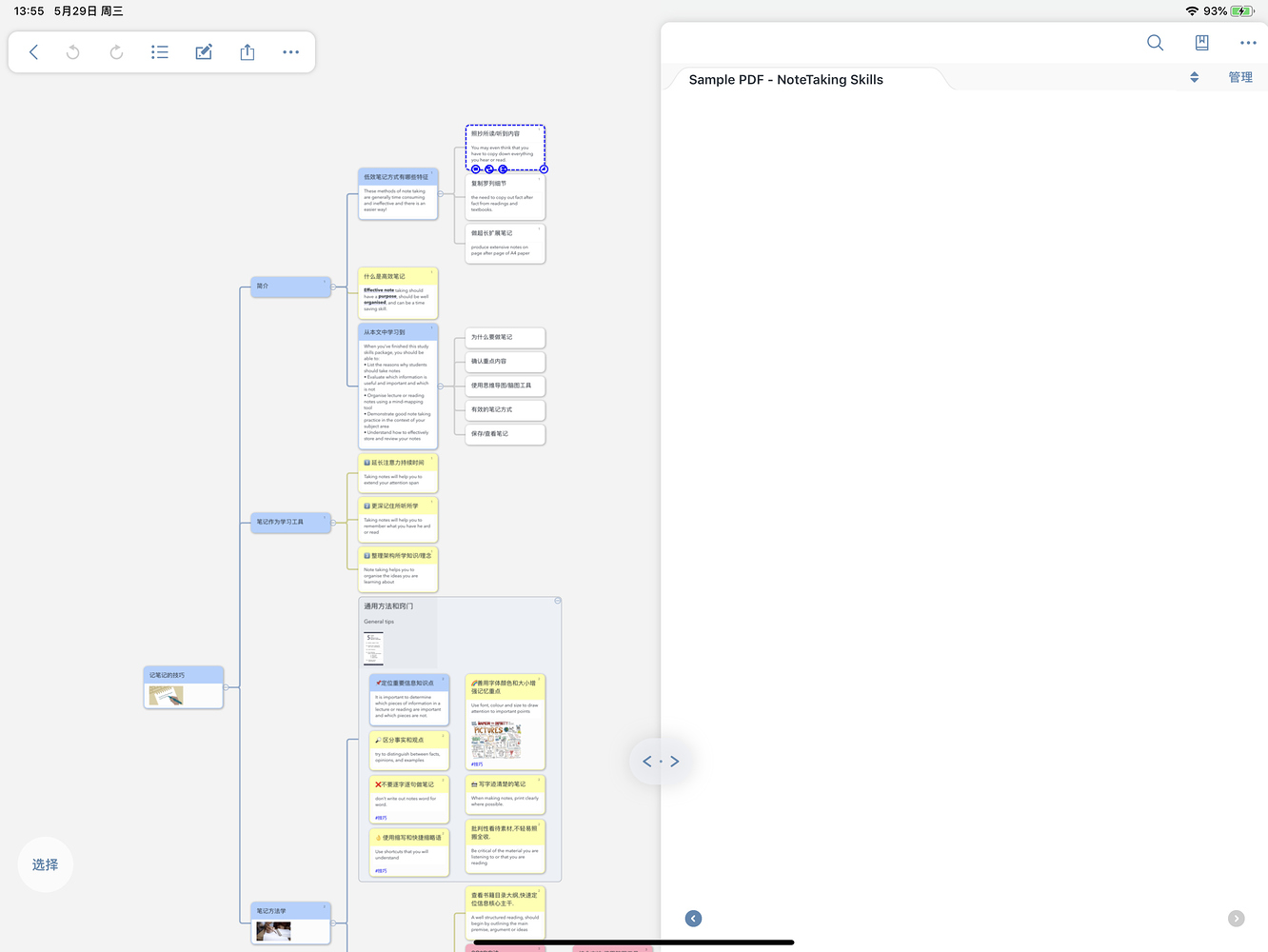Search within the PDF document

pos(1155,43)
